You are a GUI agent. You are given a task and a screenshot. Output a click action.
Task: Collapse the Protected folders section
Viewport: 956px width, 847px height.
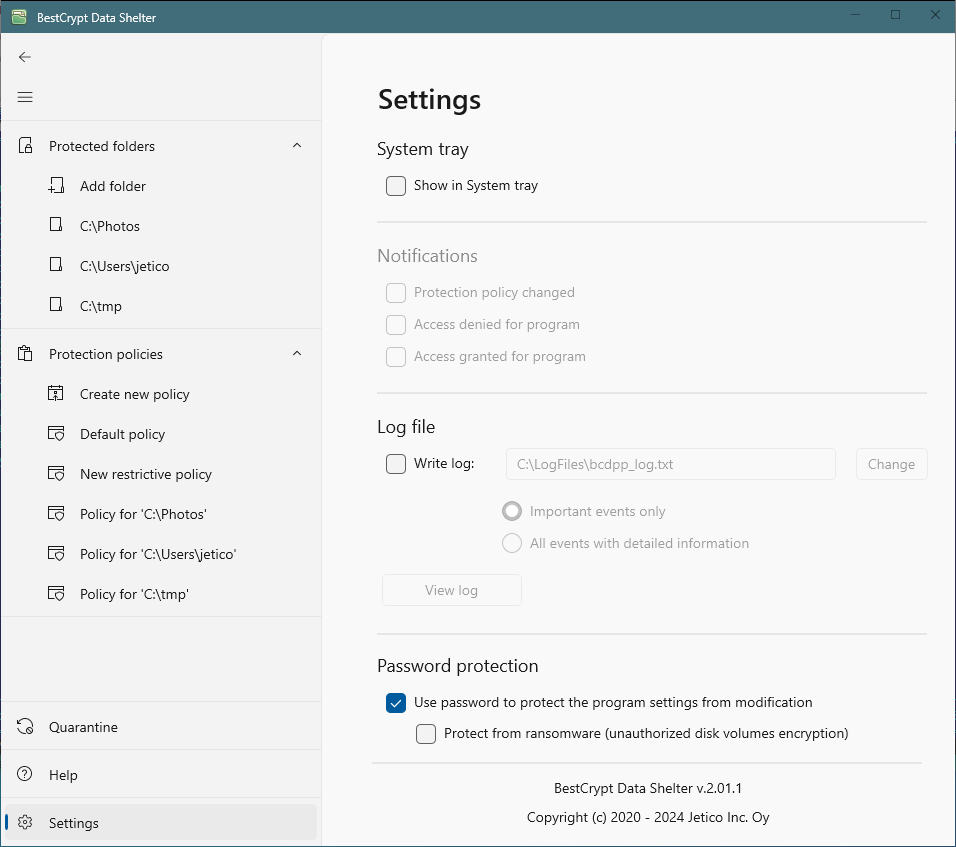(297, 146)
